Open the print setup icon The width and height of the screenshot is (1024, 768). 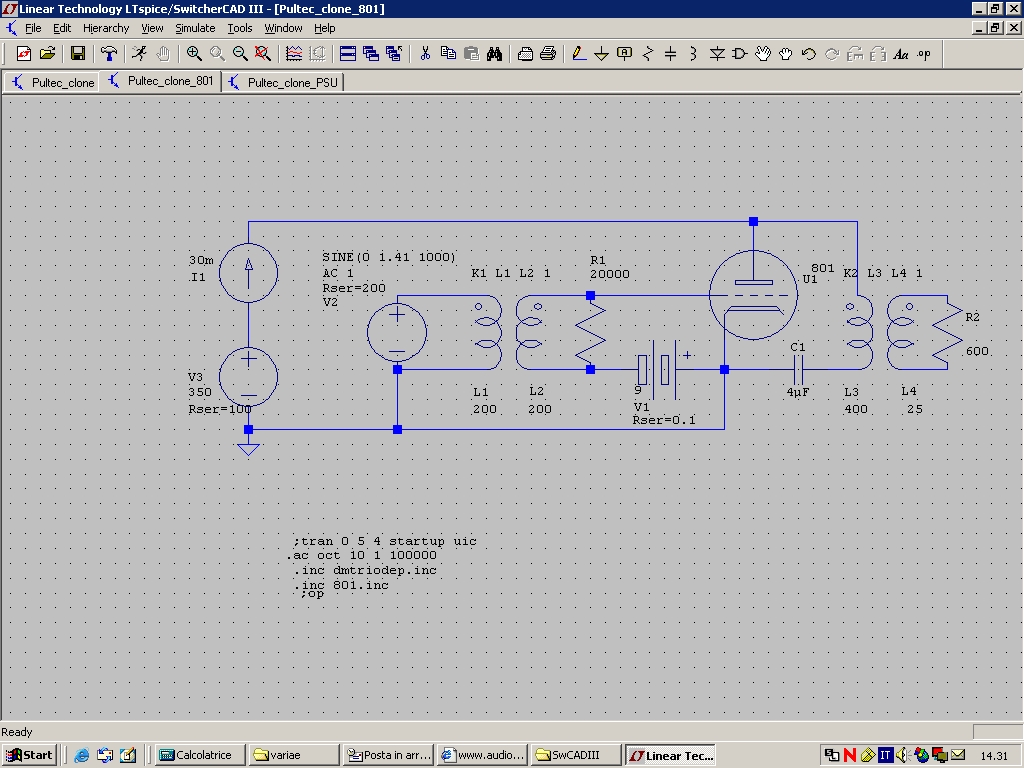[525, 54]
